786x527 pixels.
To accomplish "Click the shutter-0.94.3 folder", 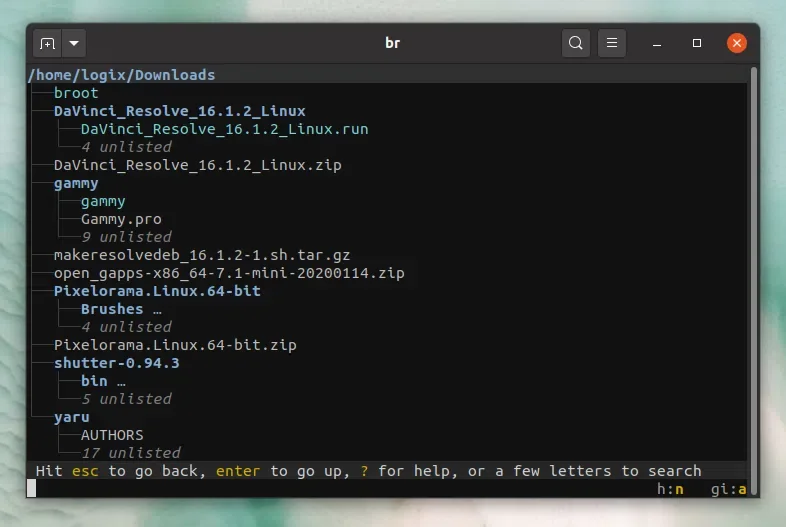I will 117,363.
